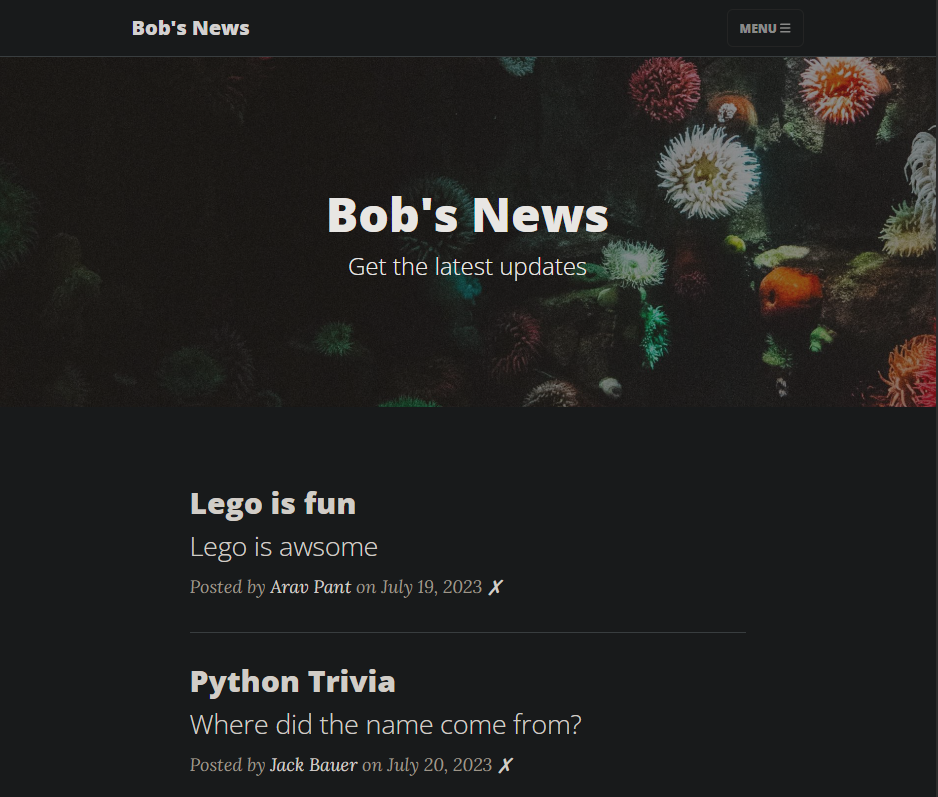Expand the MENU navigation toggle
Image resolution: width=938 pixels, height=797 pixels.
(765, 28)
